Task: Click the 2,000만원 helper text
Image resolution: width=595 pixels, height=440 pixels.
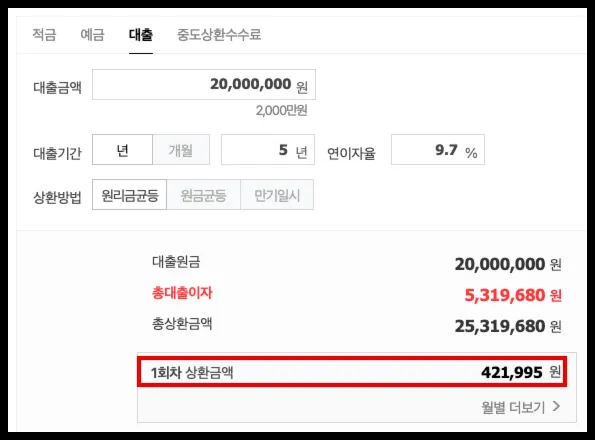Action: (x=282, y=110)
